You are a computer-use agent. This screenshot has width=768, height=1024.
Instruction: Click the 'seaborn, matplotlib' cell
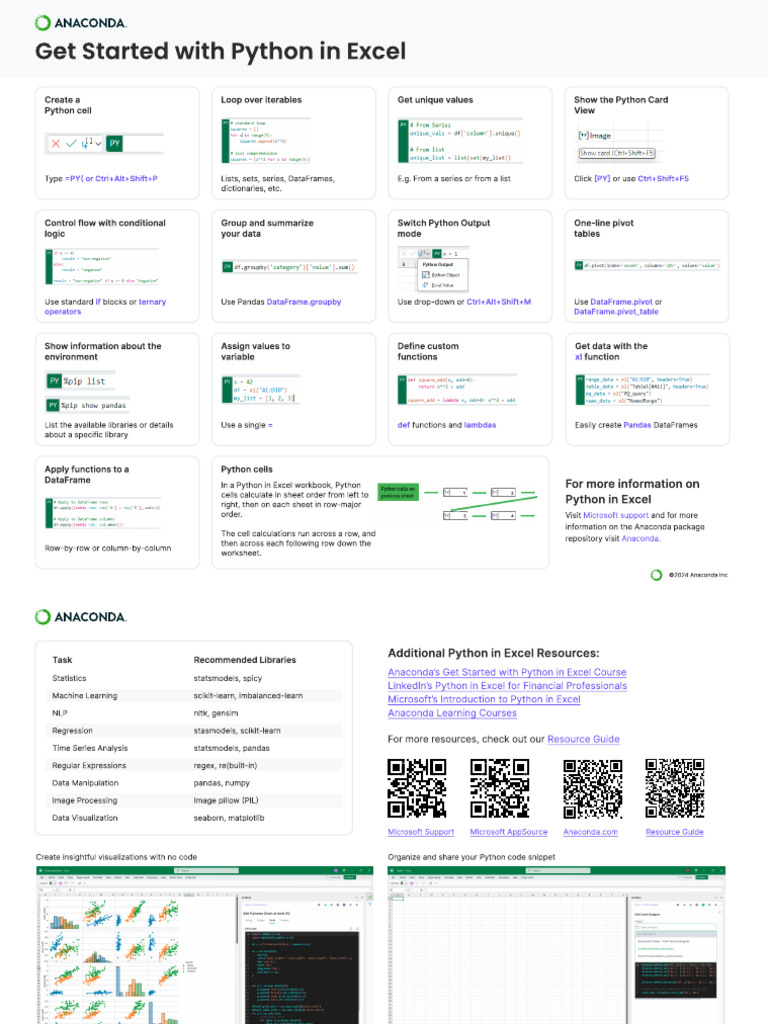coord(229,818)
